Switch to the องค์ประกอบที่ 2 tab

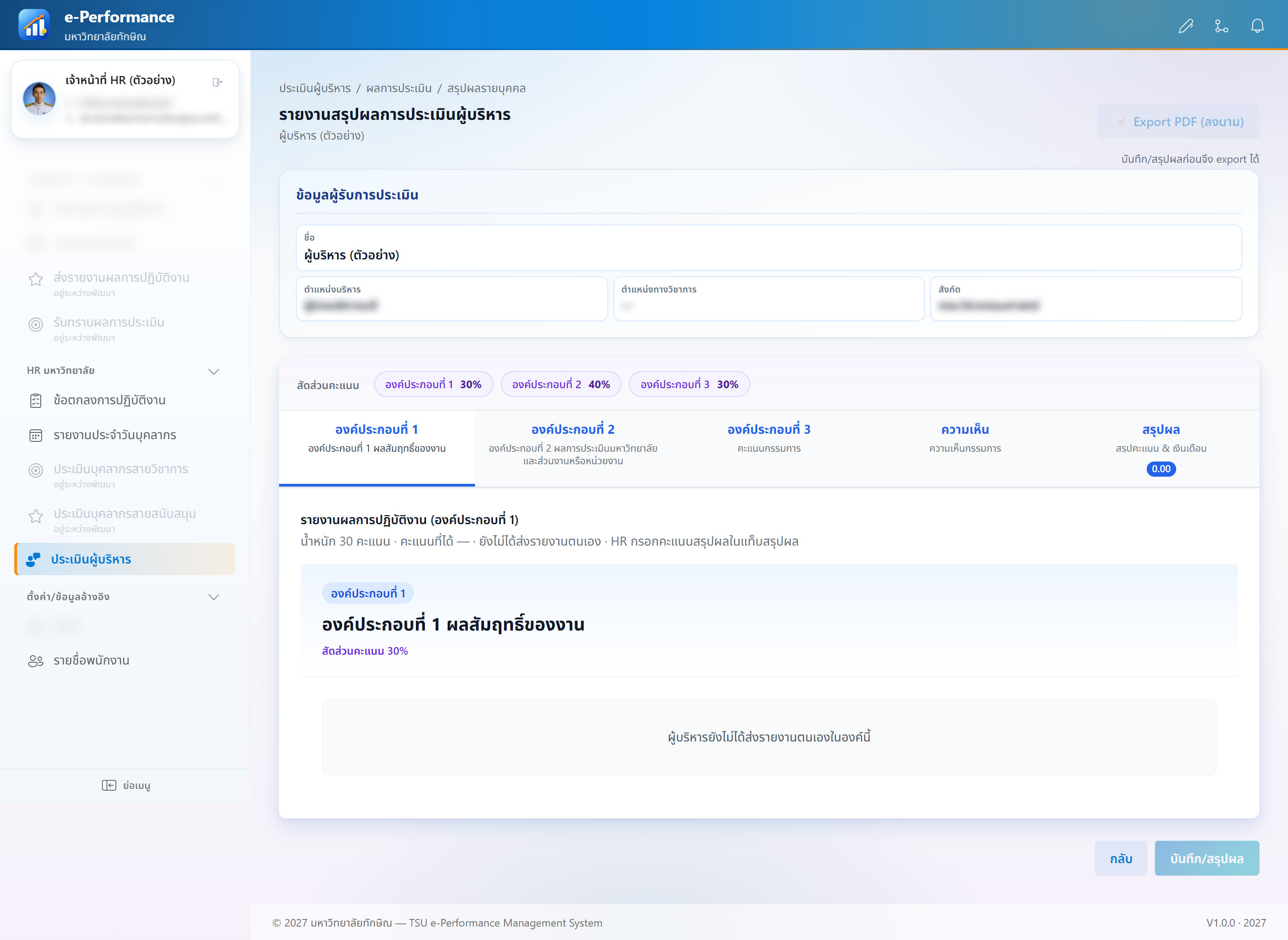coord(573,448)
